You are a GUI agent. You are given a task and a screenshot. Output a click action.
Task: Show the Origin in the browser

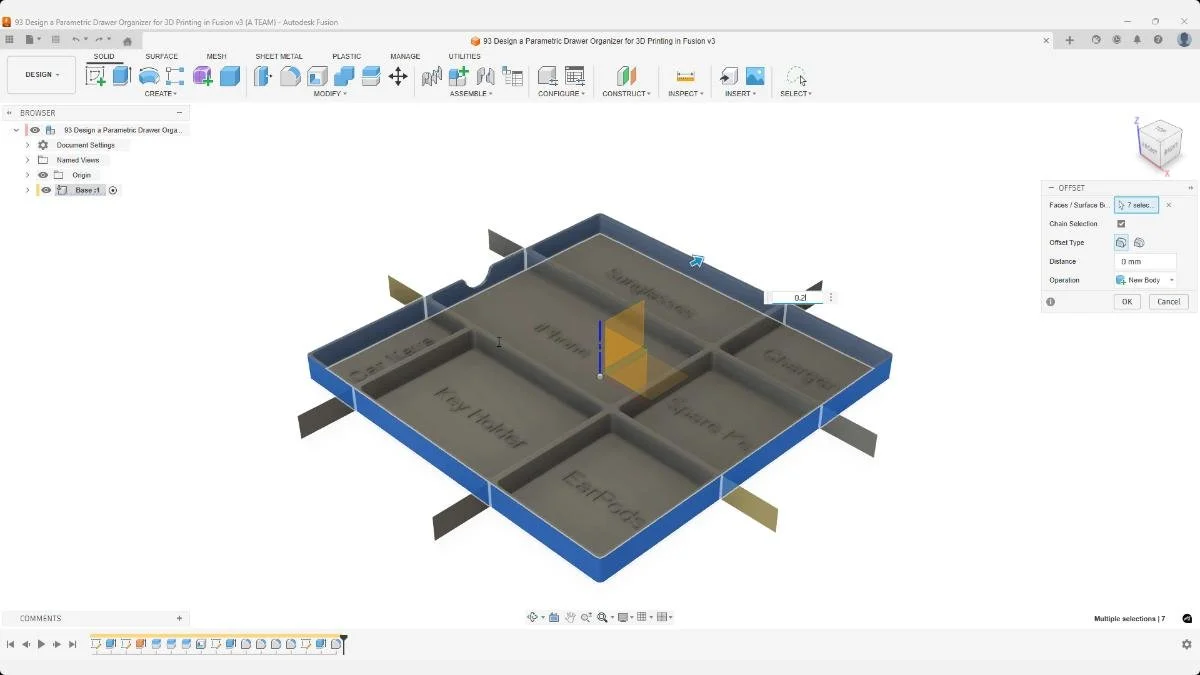tap(42, 174)
